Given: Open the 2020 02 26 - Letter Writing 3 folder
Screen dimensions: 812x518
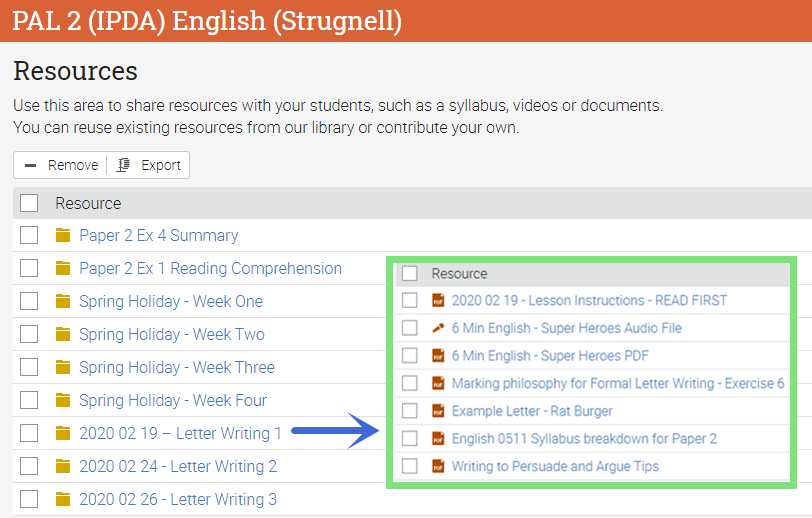Looking at the screenshot, I should [178, 500].
